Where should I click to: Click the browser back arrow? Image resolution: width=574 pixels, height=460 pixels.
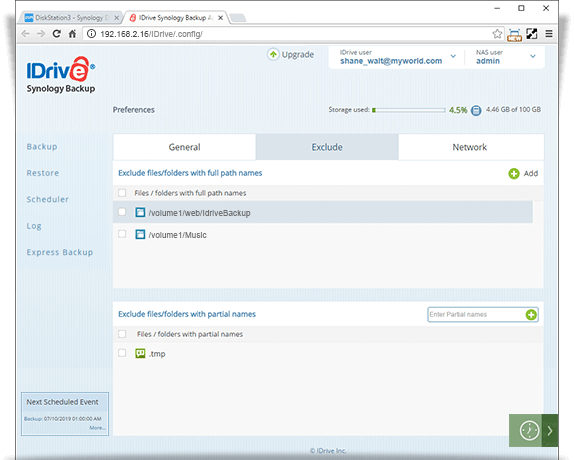(x=25, y=34)
